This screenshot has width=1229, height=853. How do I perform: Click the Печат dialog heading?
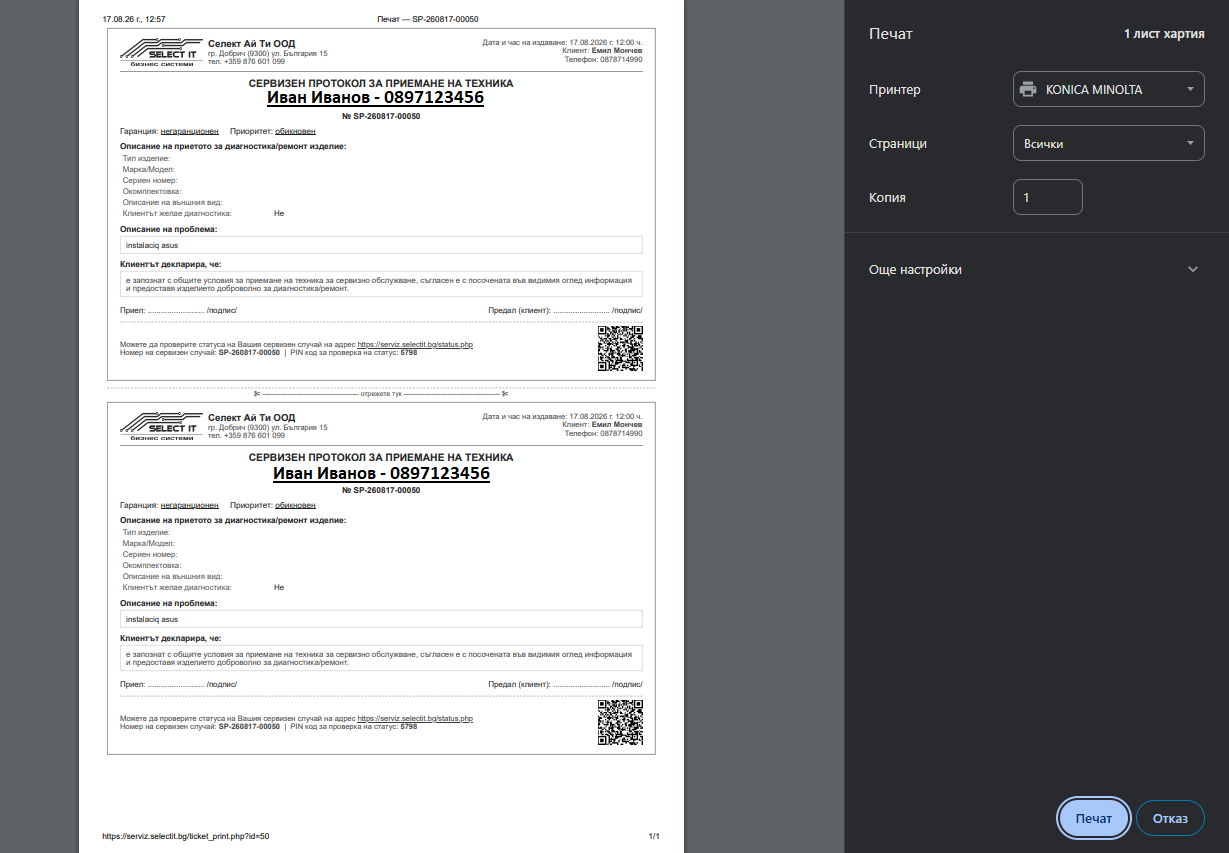click(891, 34)
